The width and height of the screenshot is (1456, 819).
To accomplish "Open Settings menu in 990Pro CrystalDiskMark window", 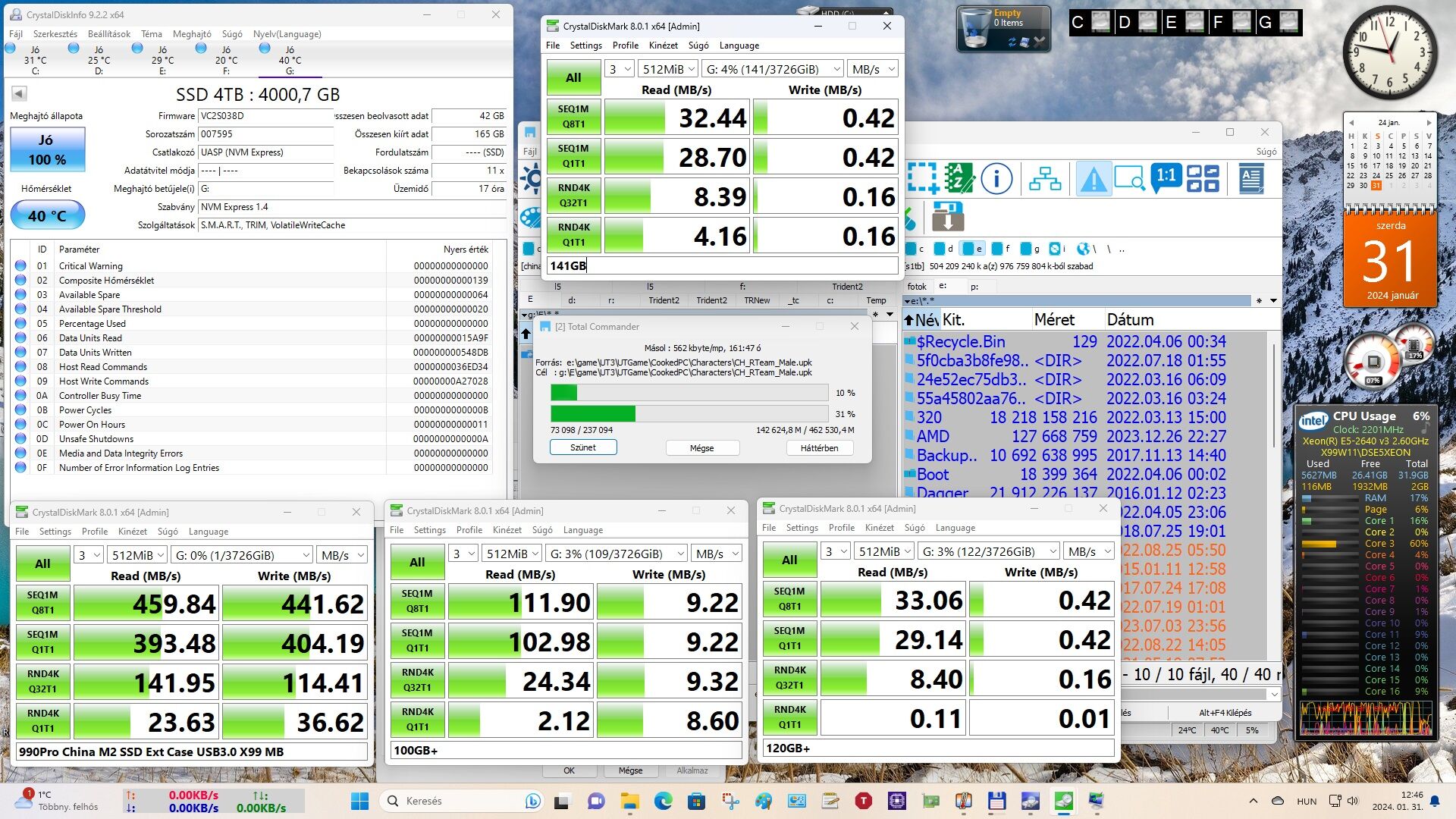I will pos(55,532).
